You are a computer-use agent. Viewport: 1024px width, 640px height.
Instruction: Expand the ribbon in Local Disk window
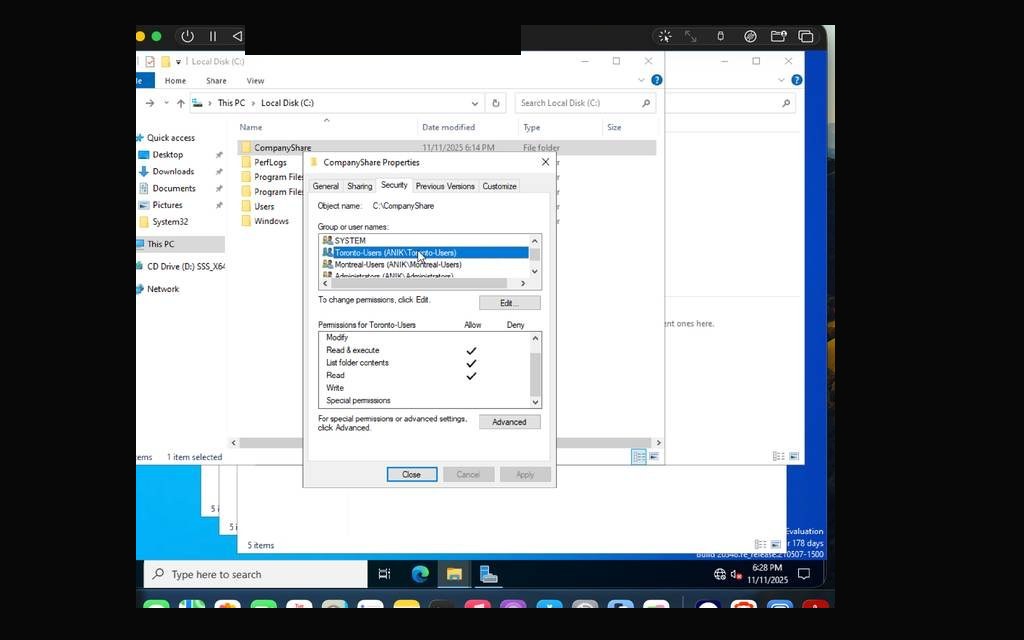[x=641, y=80]
